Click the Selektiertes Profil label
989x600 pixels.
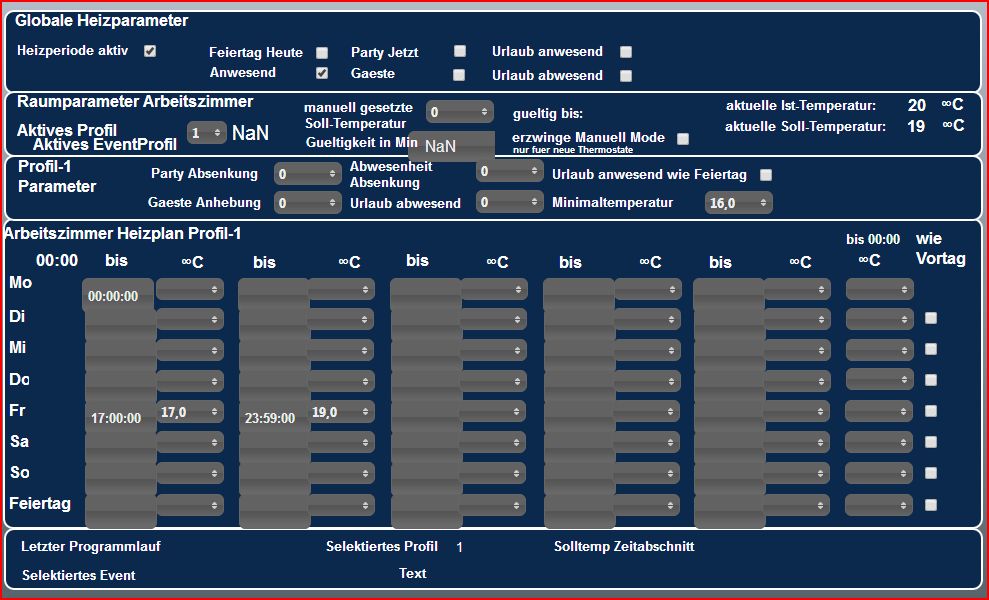[382, 546]
